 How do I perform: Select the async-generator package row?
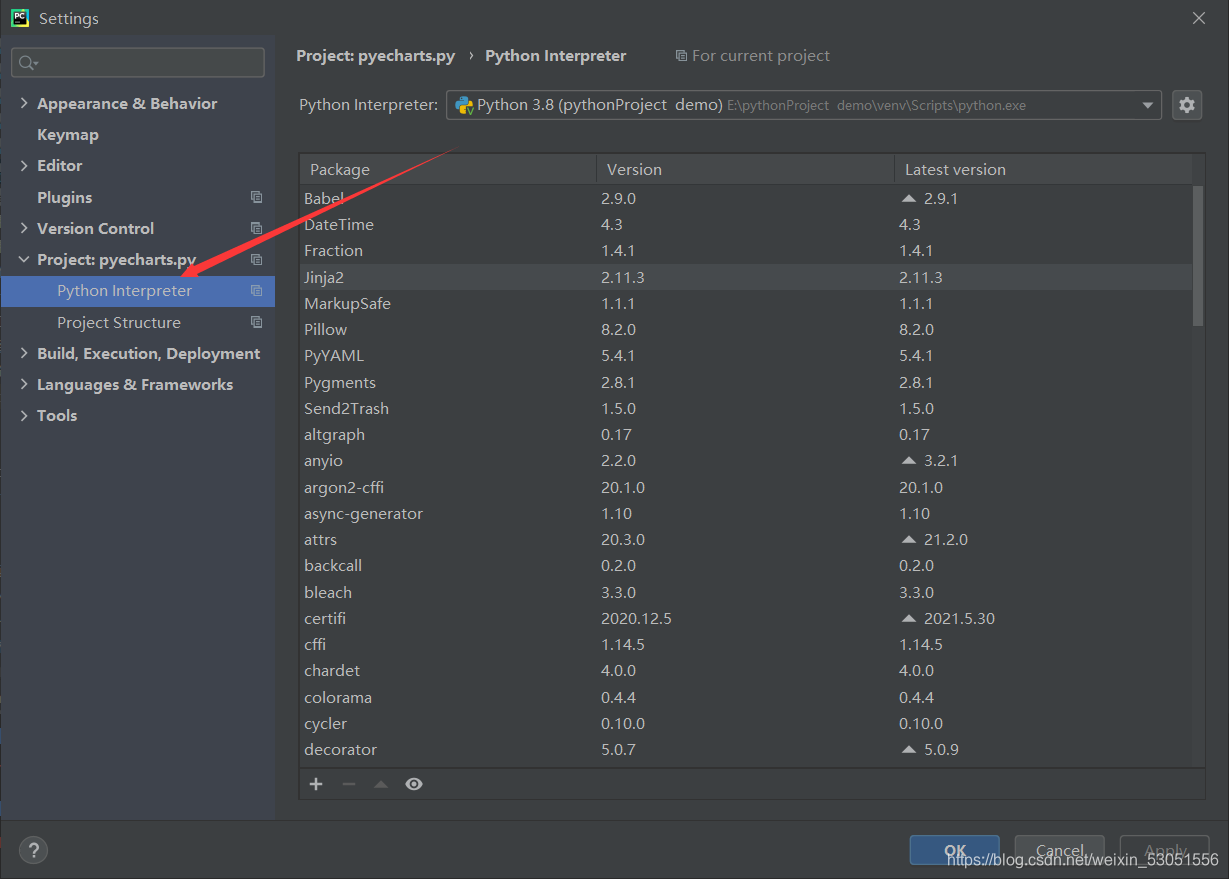[746, 513]
